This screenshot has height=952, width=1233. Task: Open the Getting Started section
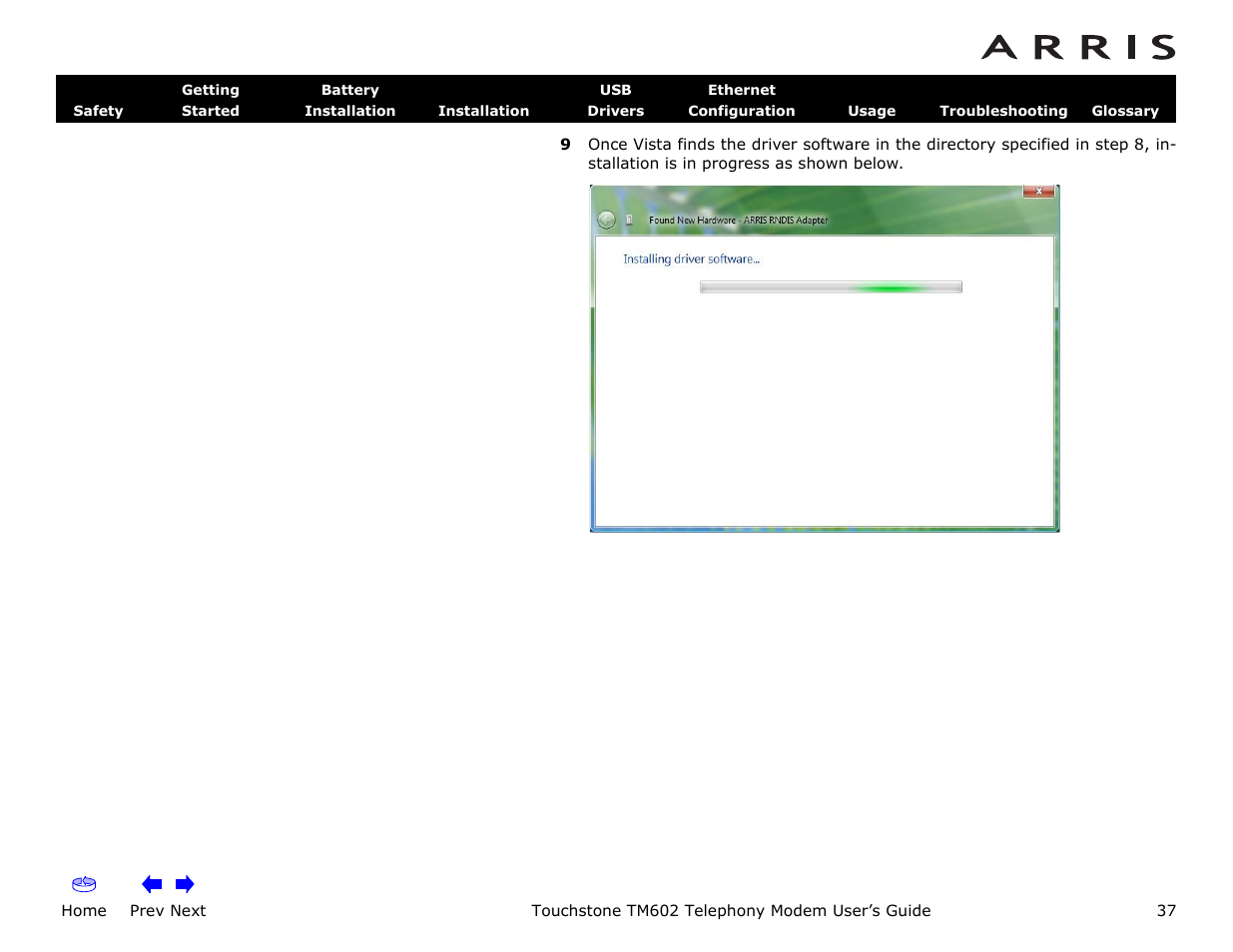pyautogui.click(x=211, y=100)
